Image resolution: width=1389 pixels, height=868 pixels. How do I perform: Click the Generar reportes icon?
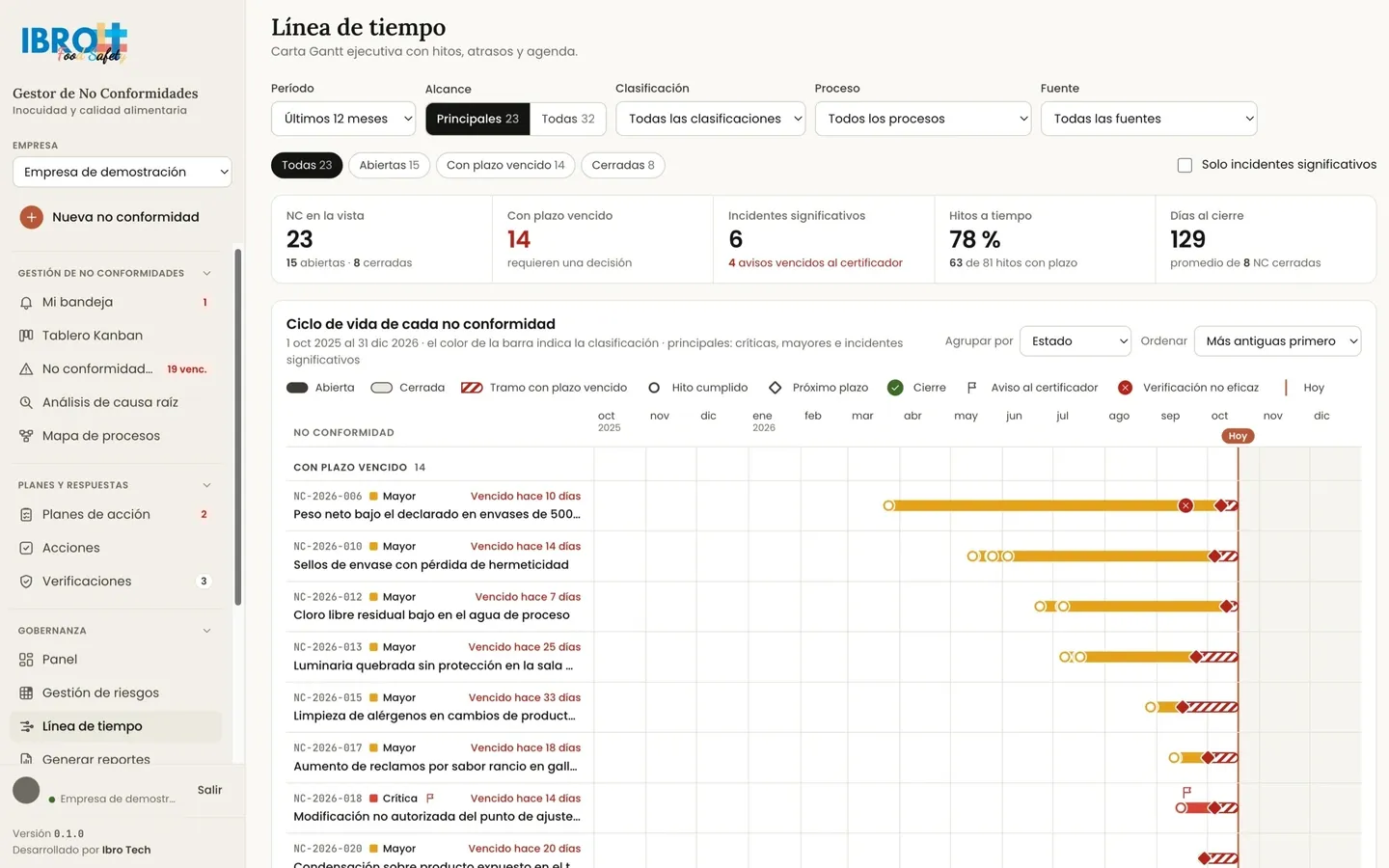26,760
